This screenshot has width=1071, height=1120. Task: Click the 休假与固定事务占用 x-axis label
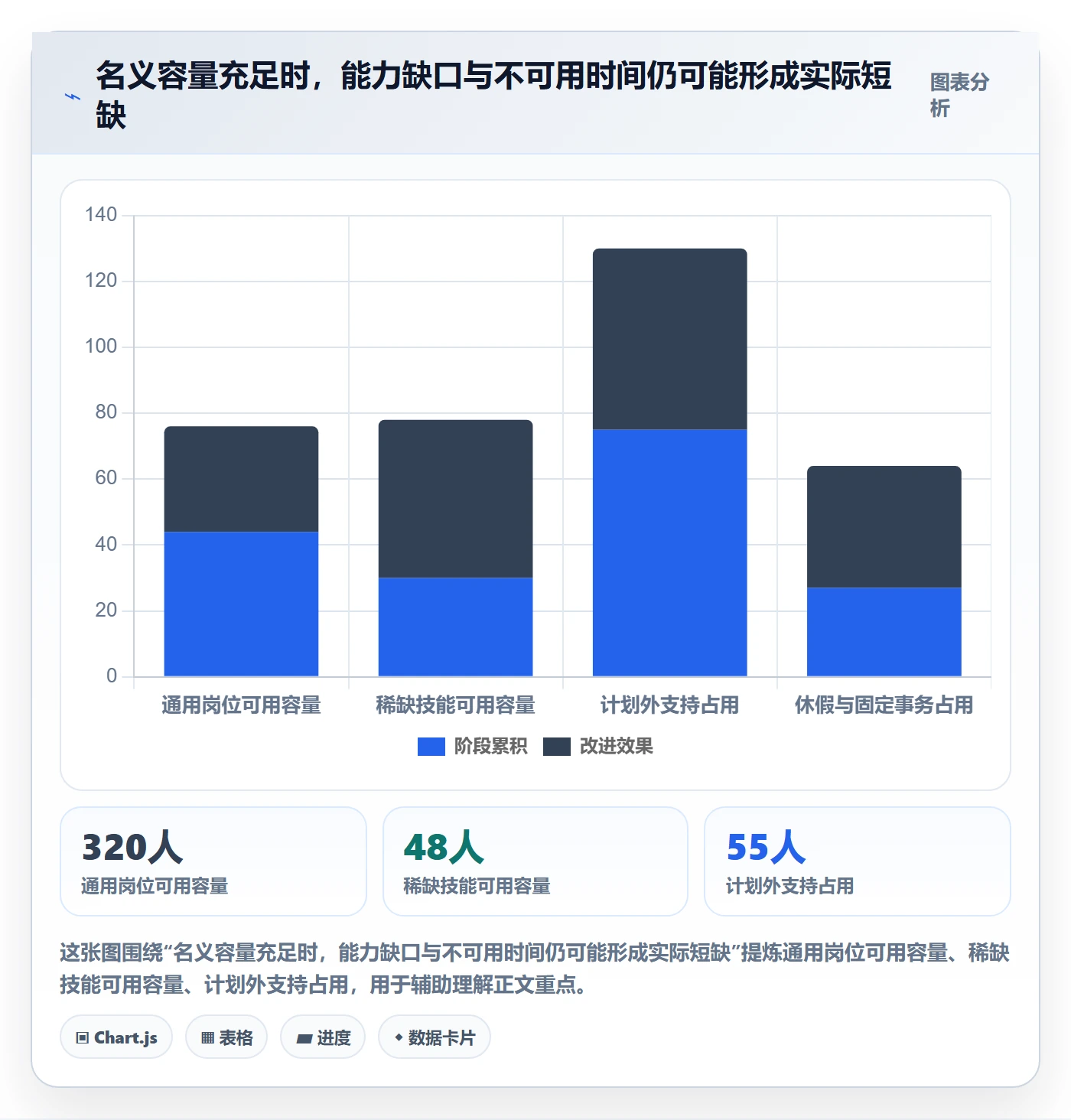[884, 705]
